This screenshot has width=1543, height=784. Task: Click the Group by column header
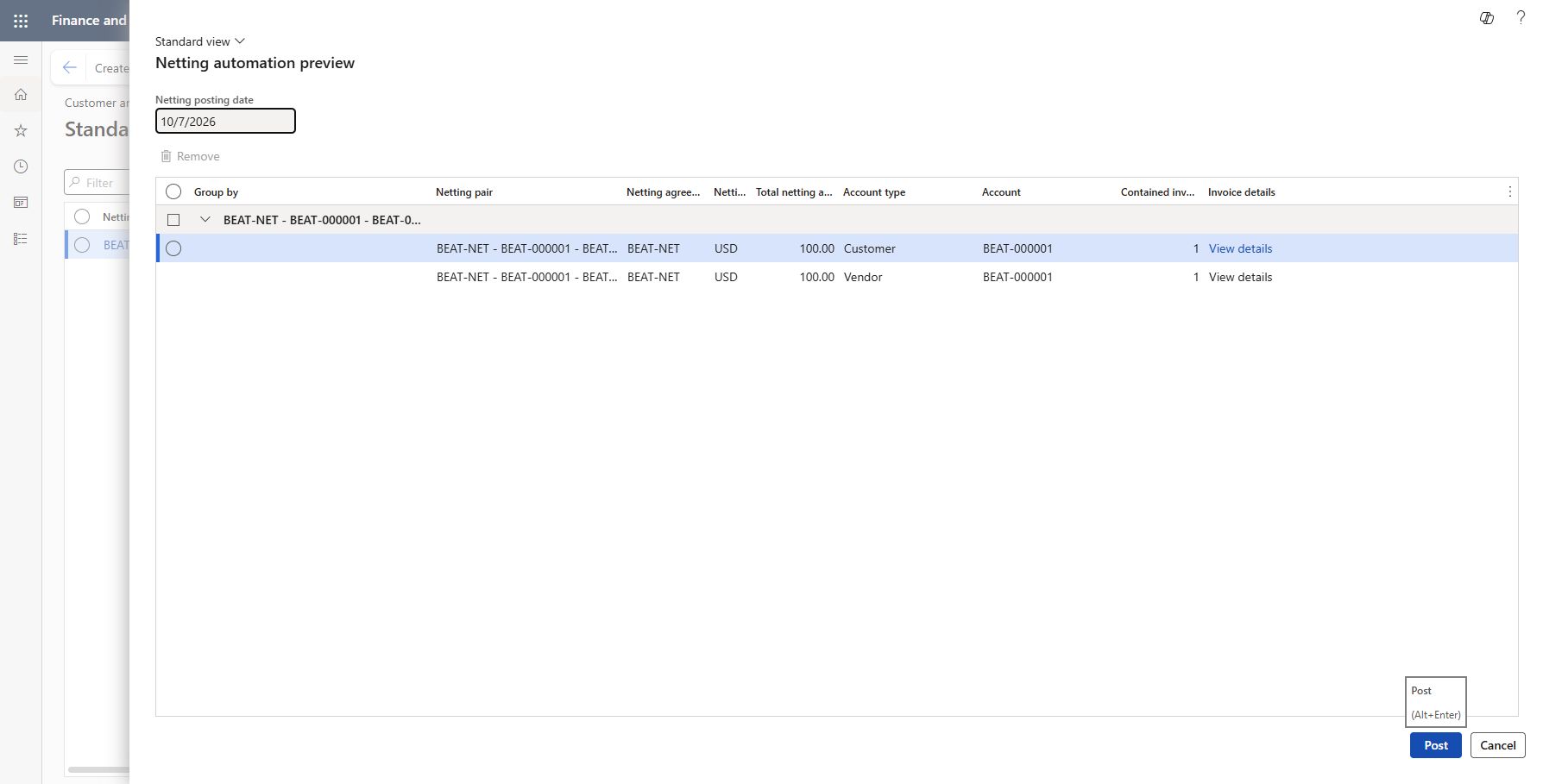(x=216, y=191)
